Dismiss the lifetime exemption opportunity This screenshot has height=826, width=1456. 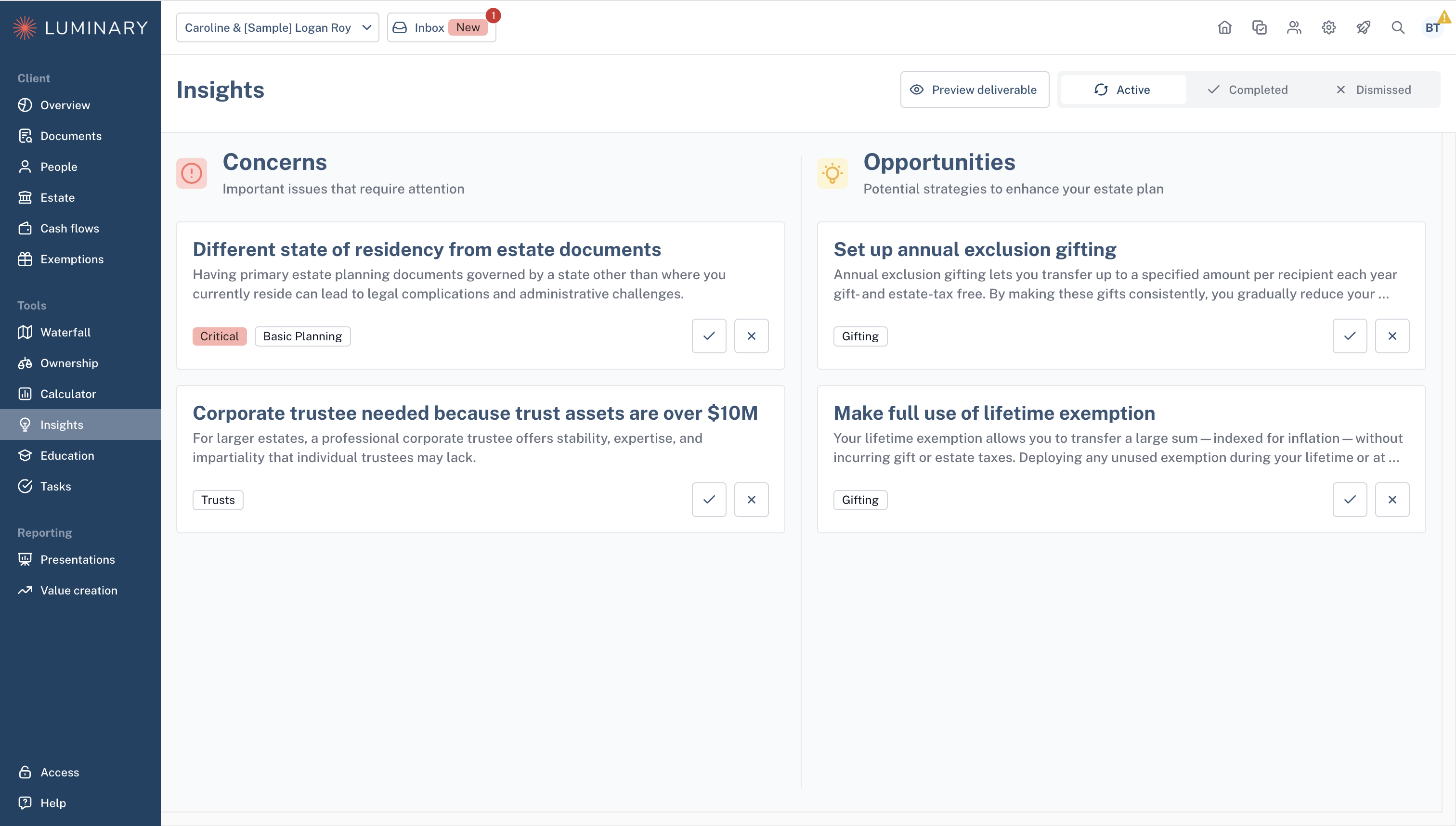point(1392,499)
